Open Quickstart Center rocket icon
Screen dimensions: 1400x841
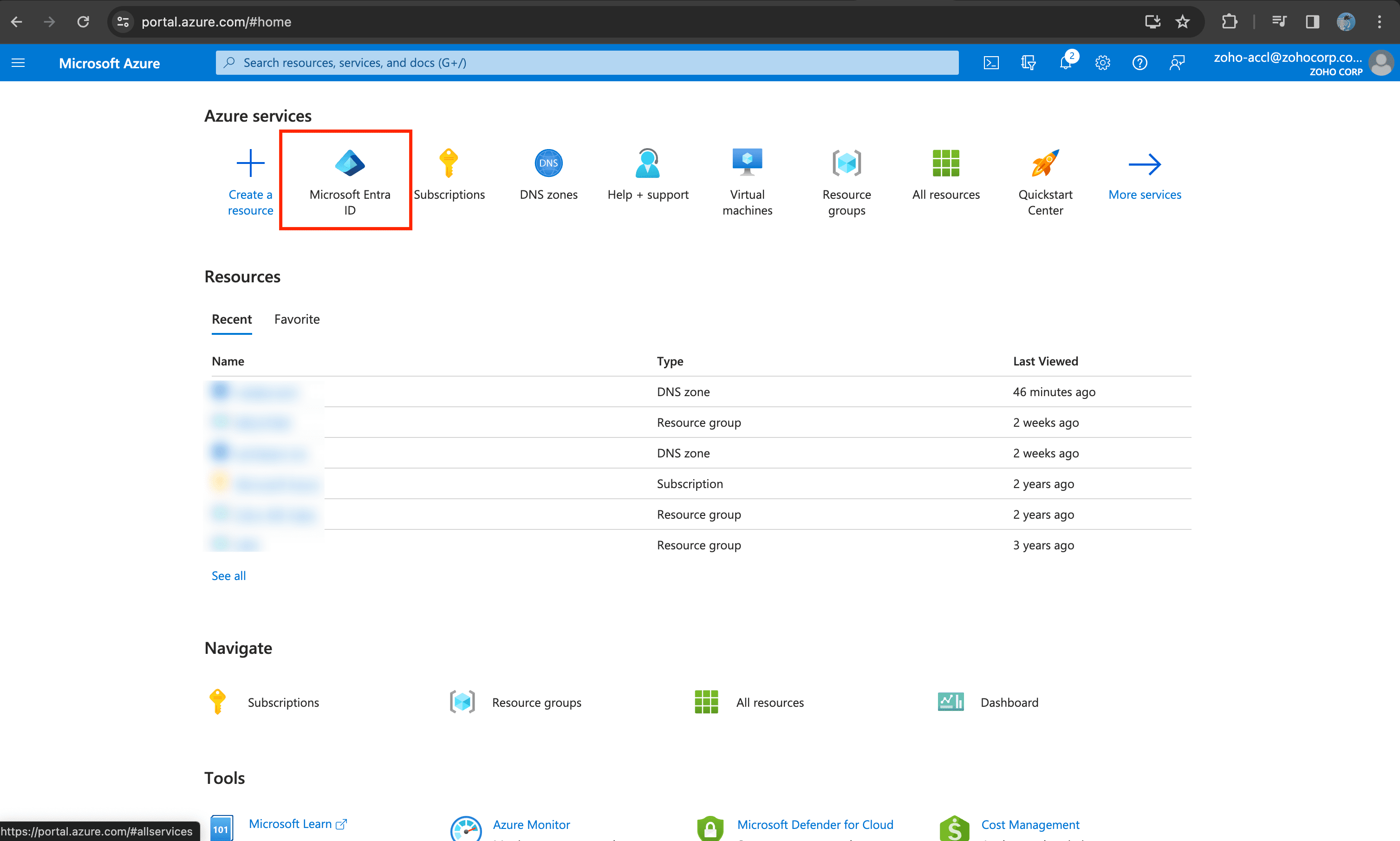coord(1045,164)
